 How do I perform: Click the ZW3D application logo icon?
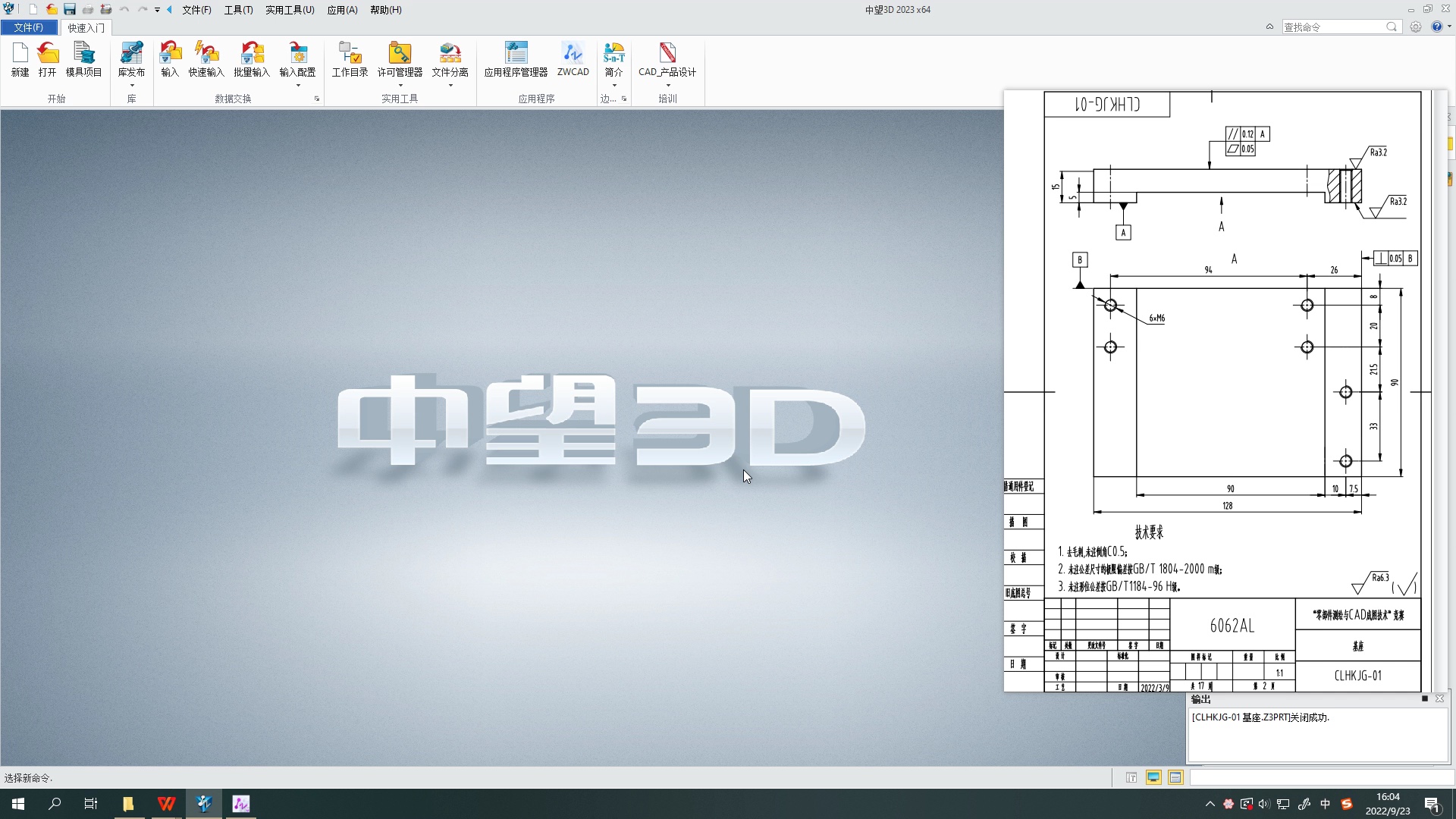(x=9, y=9)
